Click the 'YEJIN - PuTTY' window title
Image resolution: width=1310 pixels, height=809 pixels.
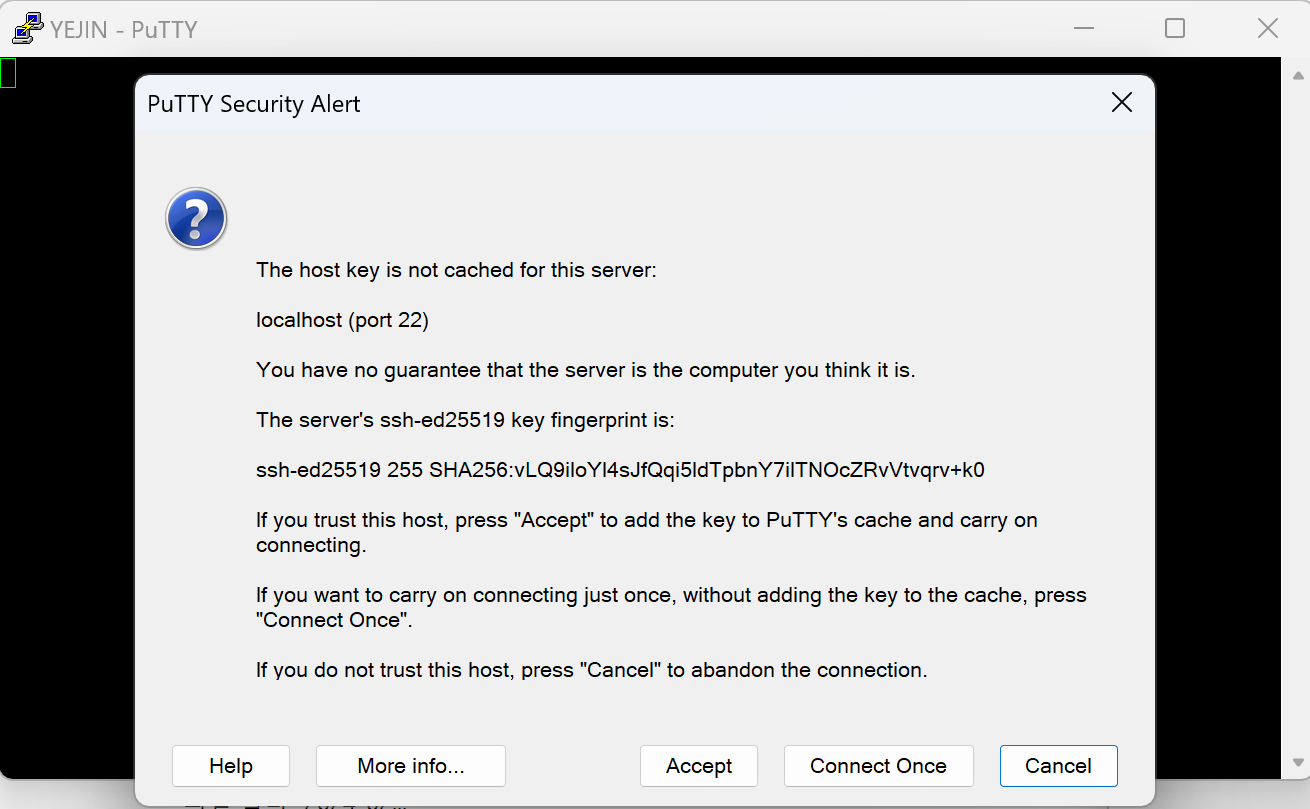124,30
